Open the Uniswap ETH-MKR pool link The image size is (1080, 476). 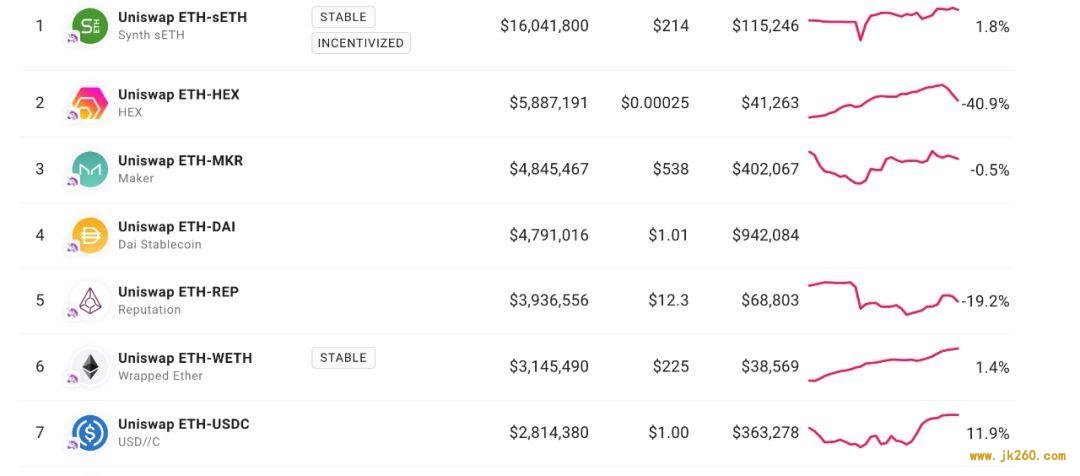180,161
